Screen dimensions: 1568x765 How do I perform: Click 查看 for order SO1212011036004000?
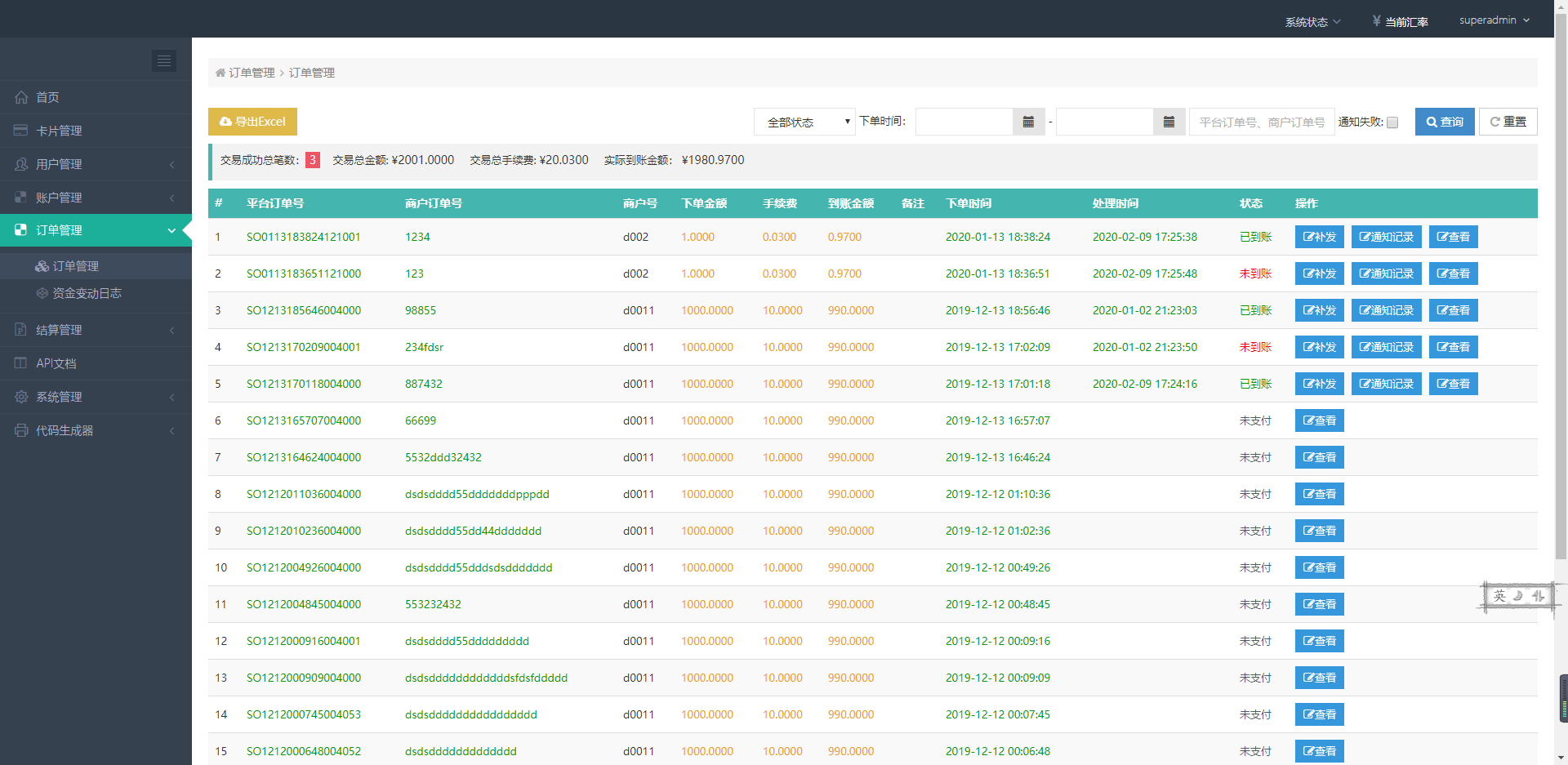tap(1320, 494)
